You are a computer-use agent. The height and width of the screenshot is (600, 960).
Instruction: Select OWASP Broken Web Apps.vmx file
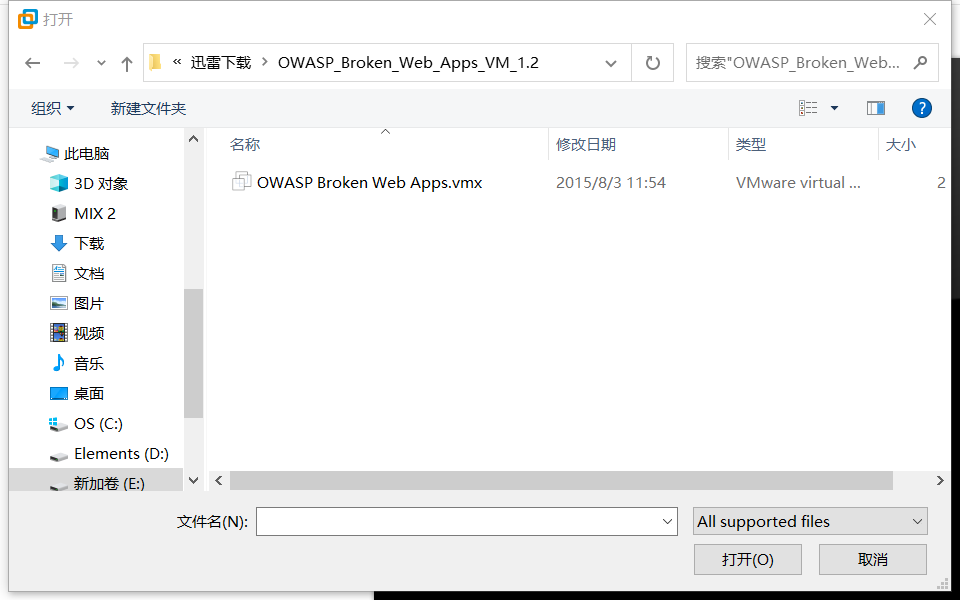click(x=370, y=182)
